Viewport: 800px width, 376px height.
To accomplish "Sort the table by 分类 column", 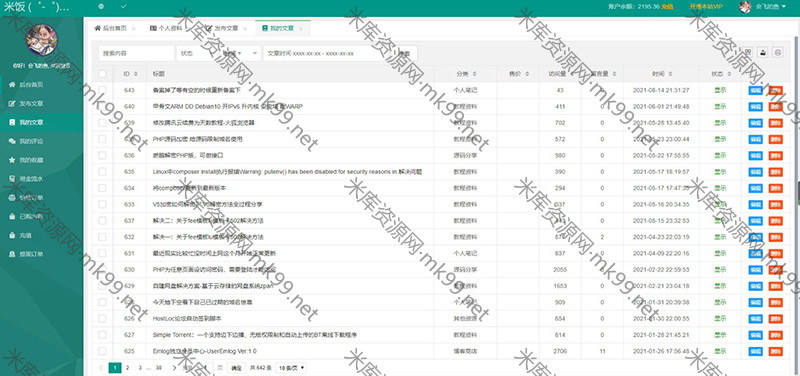I will 475,74.
